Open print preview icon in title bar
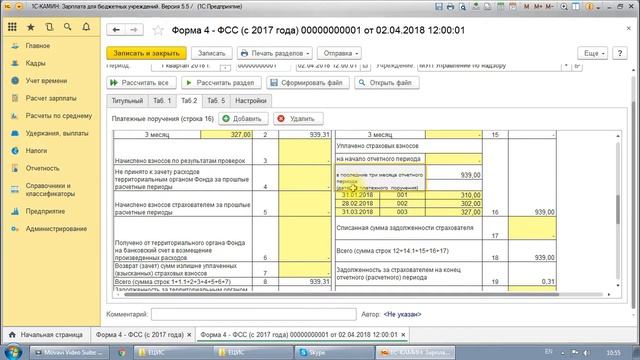 coord(462,7)
